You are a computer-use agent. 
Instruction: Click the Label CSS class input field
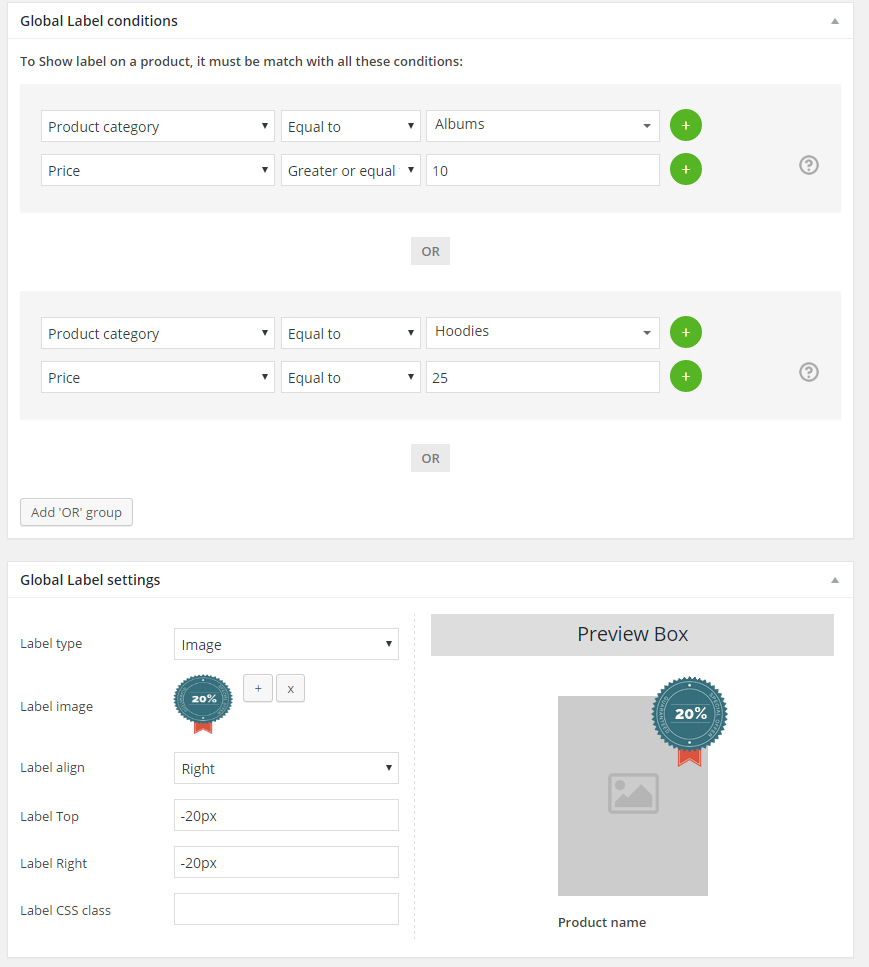tap(286, 909)
